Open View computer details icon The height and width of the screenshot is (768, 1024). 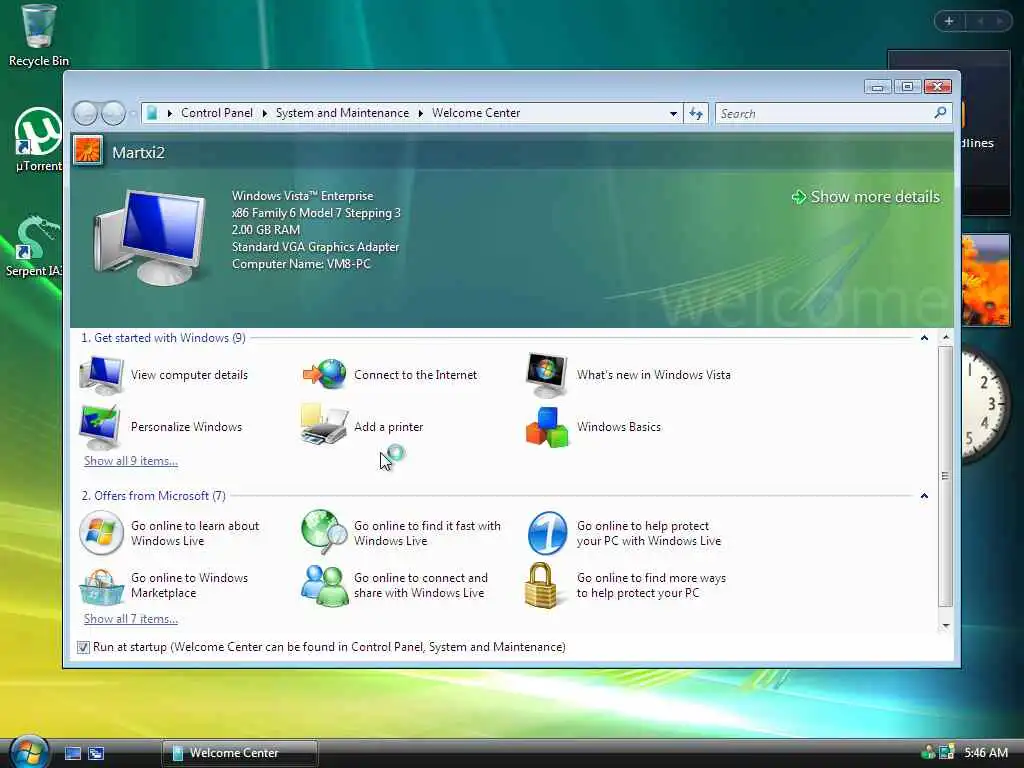click(x=101, y=375)
